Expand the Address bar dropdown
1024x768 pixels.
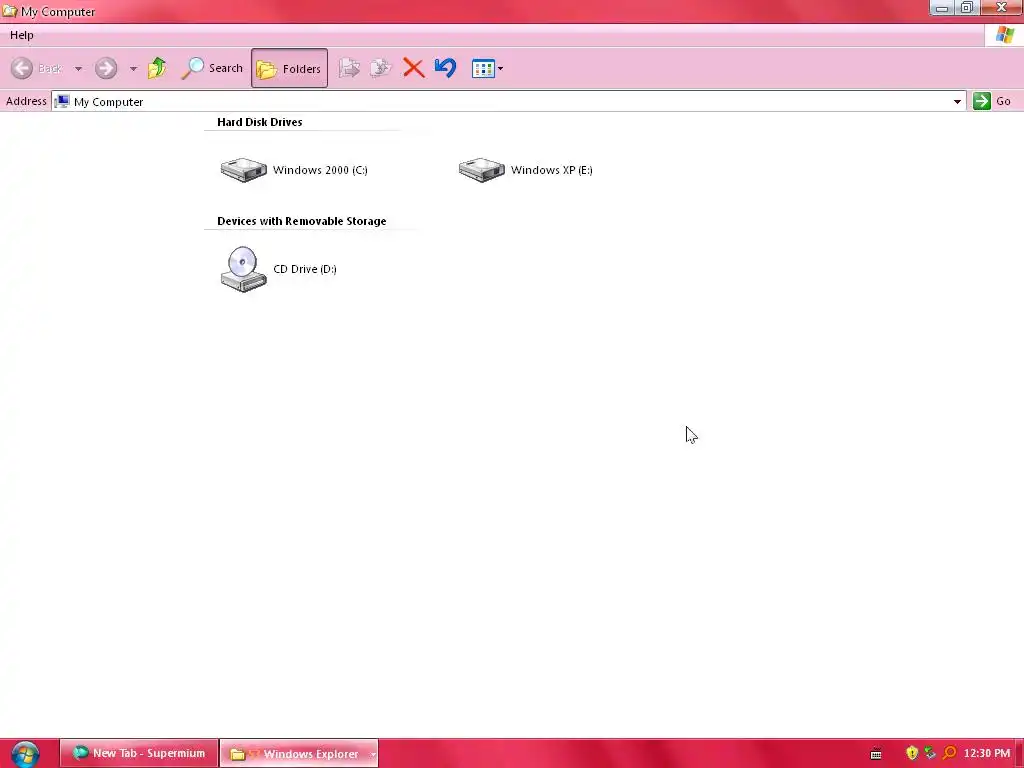coord(957,101)
